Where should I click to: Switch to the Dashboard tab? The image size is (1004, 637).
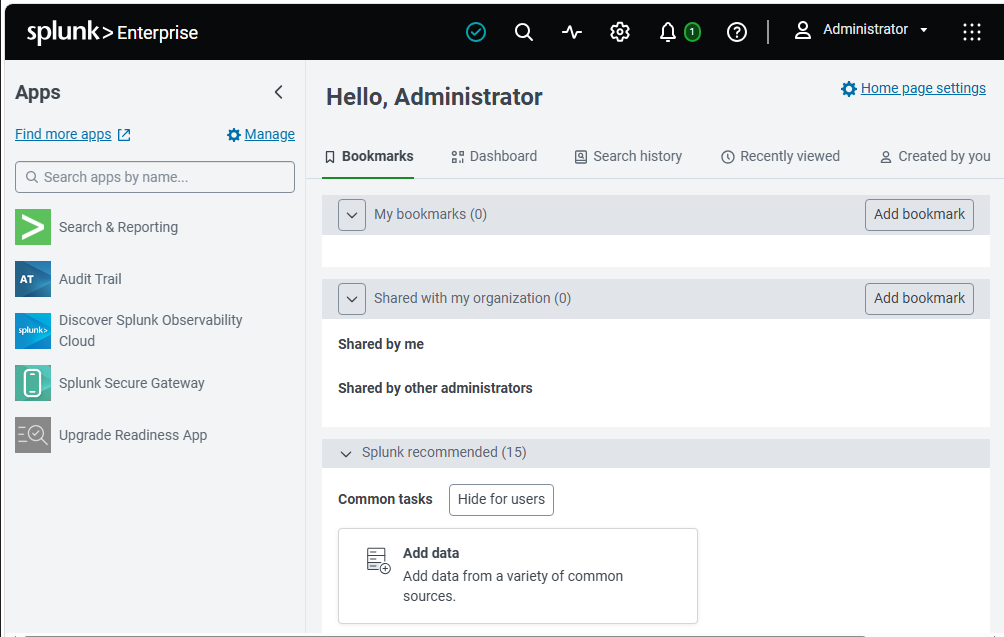pos(494,157)
